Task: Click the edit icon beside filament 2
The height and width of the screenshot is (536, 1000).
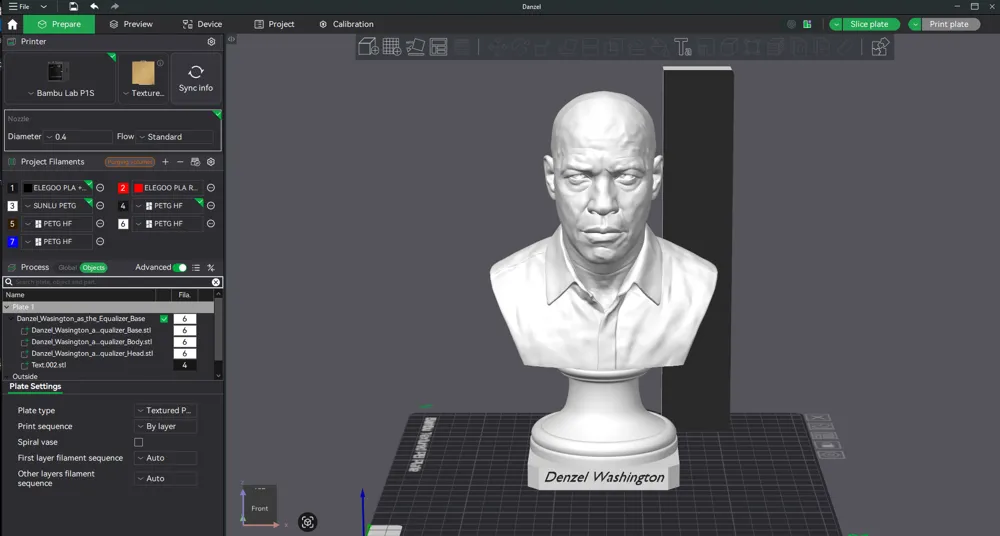Action: click(x=211, y=188)
